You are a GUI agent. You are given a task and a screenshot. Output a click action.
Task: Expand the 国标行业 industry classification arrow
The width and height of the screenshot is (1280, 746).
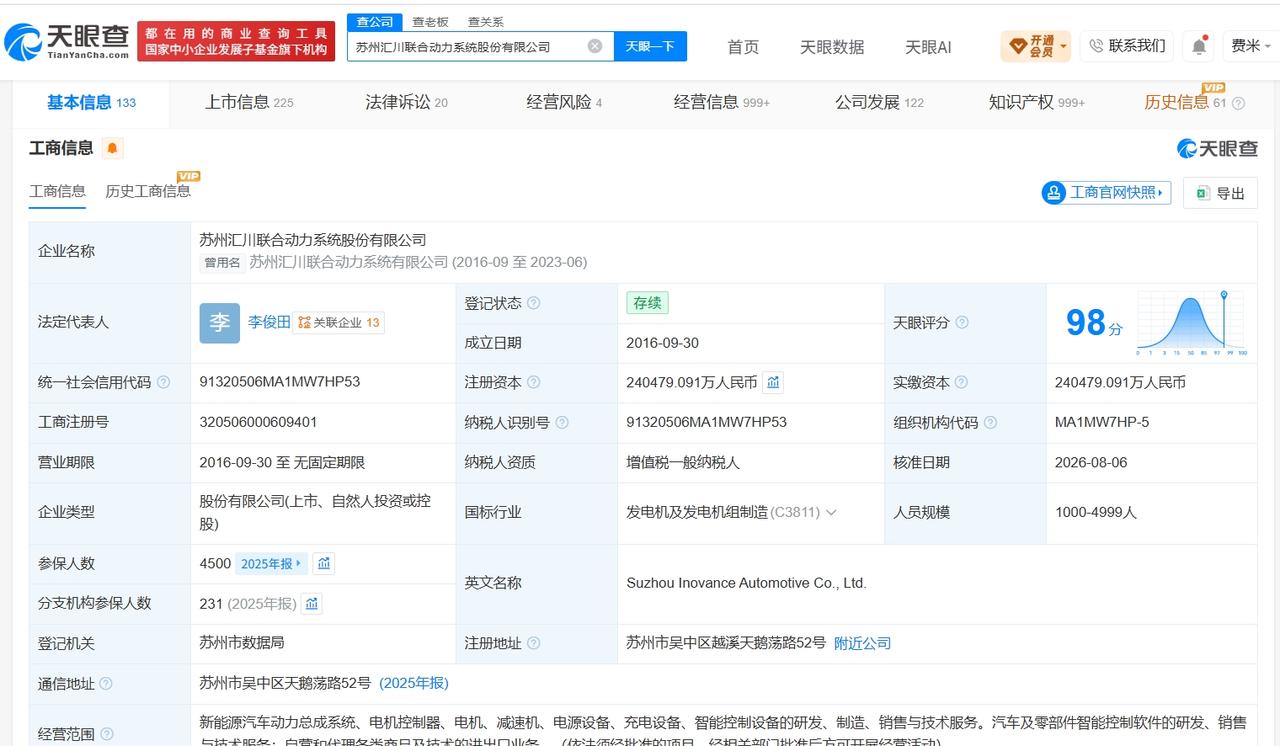pyautogui.click(x=831, y=512)
